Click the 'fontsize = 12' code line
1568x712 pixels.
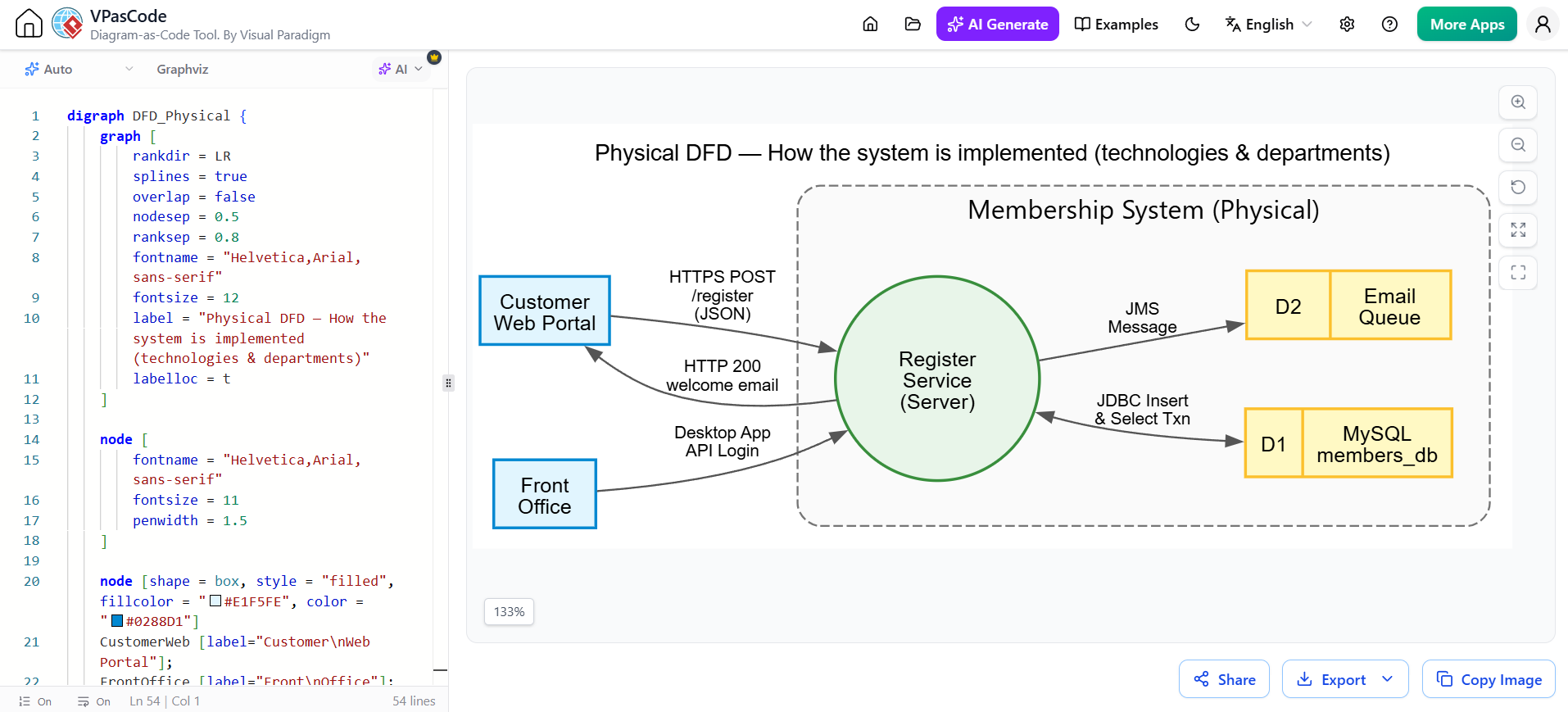[186, 297]
